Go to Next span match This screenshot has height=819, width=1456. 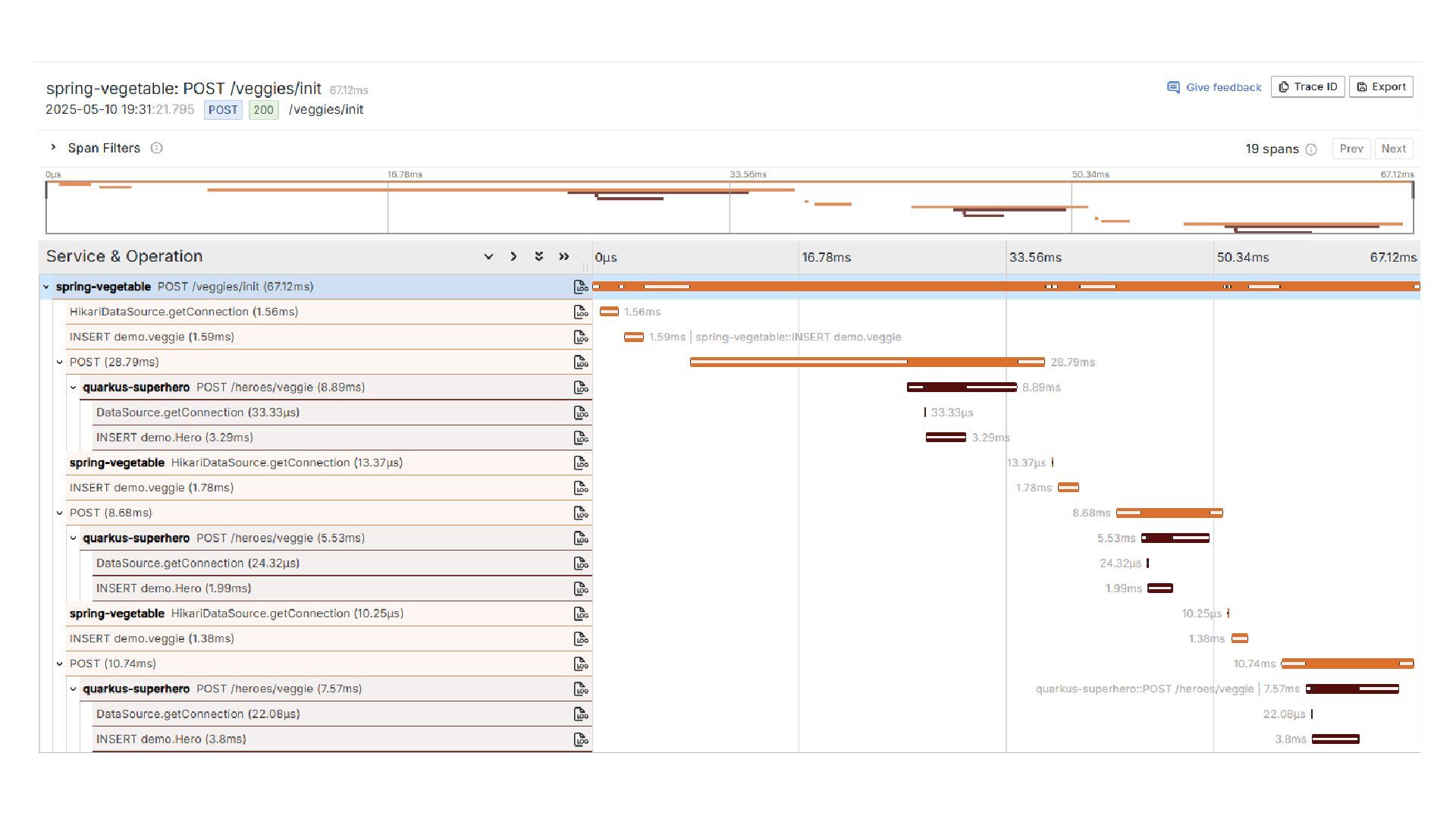tap(1393, 149)
